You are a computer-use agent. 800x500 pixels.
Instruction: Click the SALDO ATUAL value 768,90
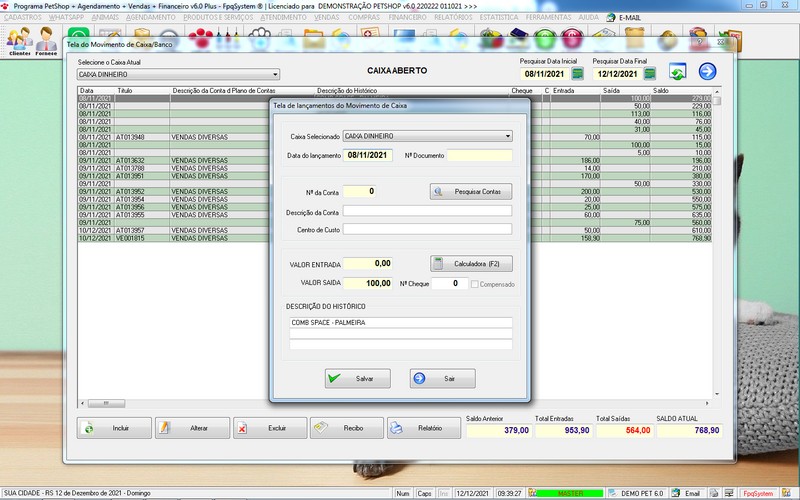[x=689, y=431]
